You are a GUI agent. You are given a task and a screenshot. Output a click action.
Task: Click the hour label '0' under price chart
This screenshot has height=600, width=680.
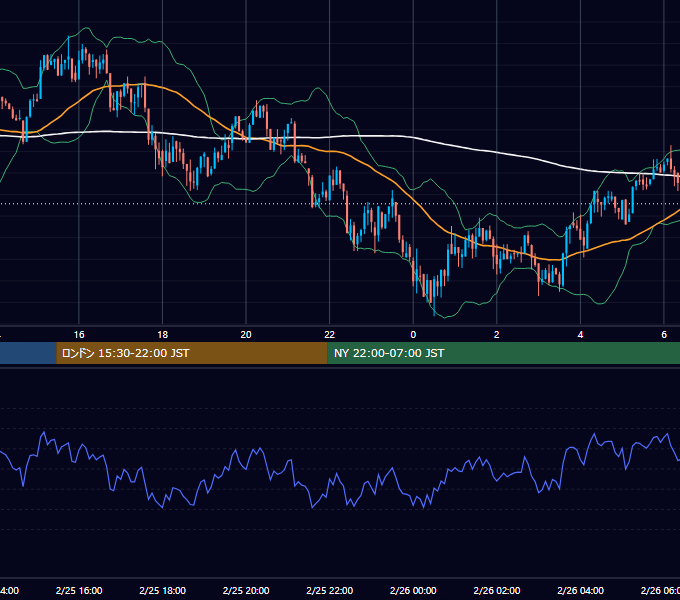pos(413,335)
